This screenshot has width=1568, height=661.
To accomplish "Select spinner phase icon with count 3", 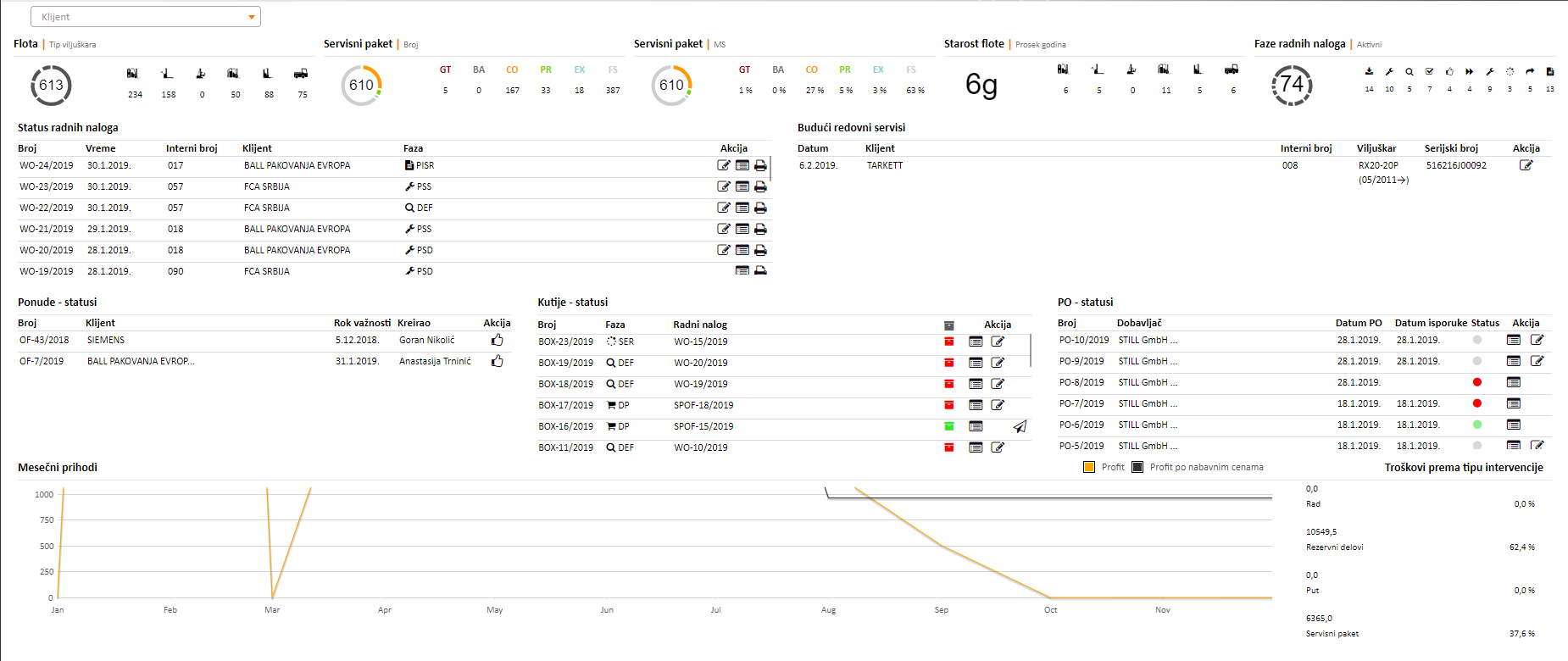I will pyautogui.click(x=1510, y=72).
